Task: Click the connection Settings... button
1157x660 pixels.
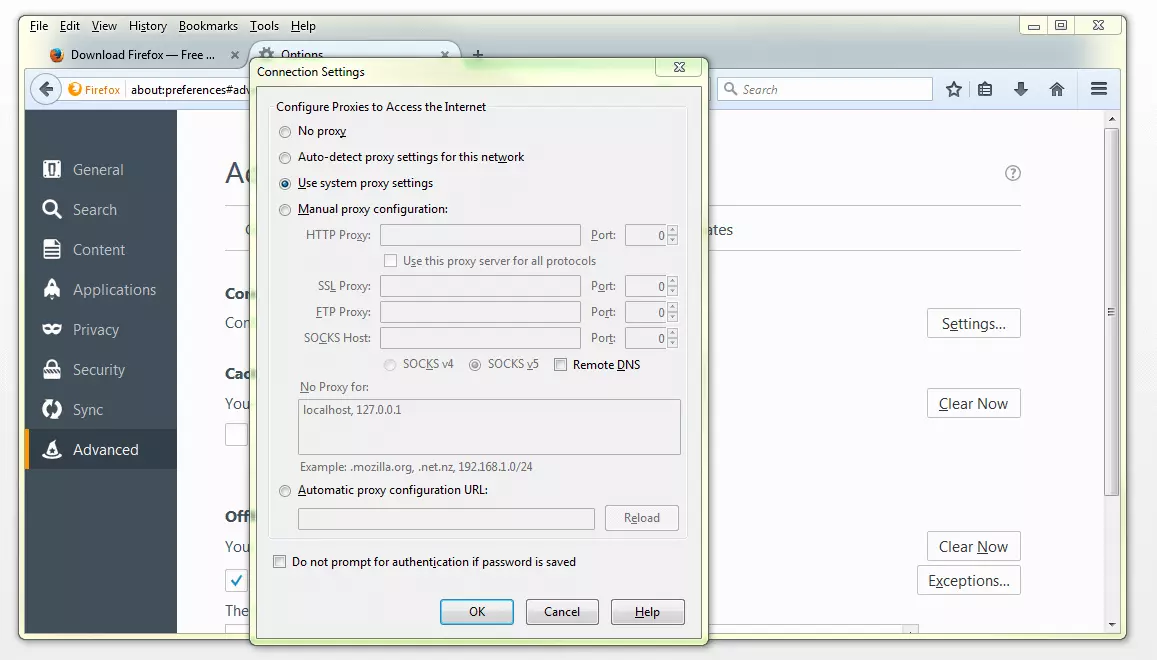Action: tap(973, 323)
